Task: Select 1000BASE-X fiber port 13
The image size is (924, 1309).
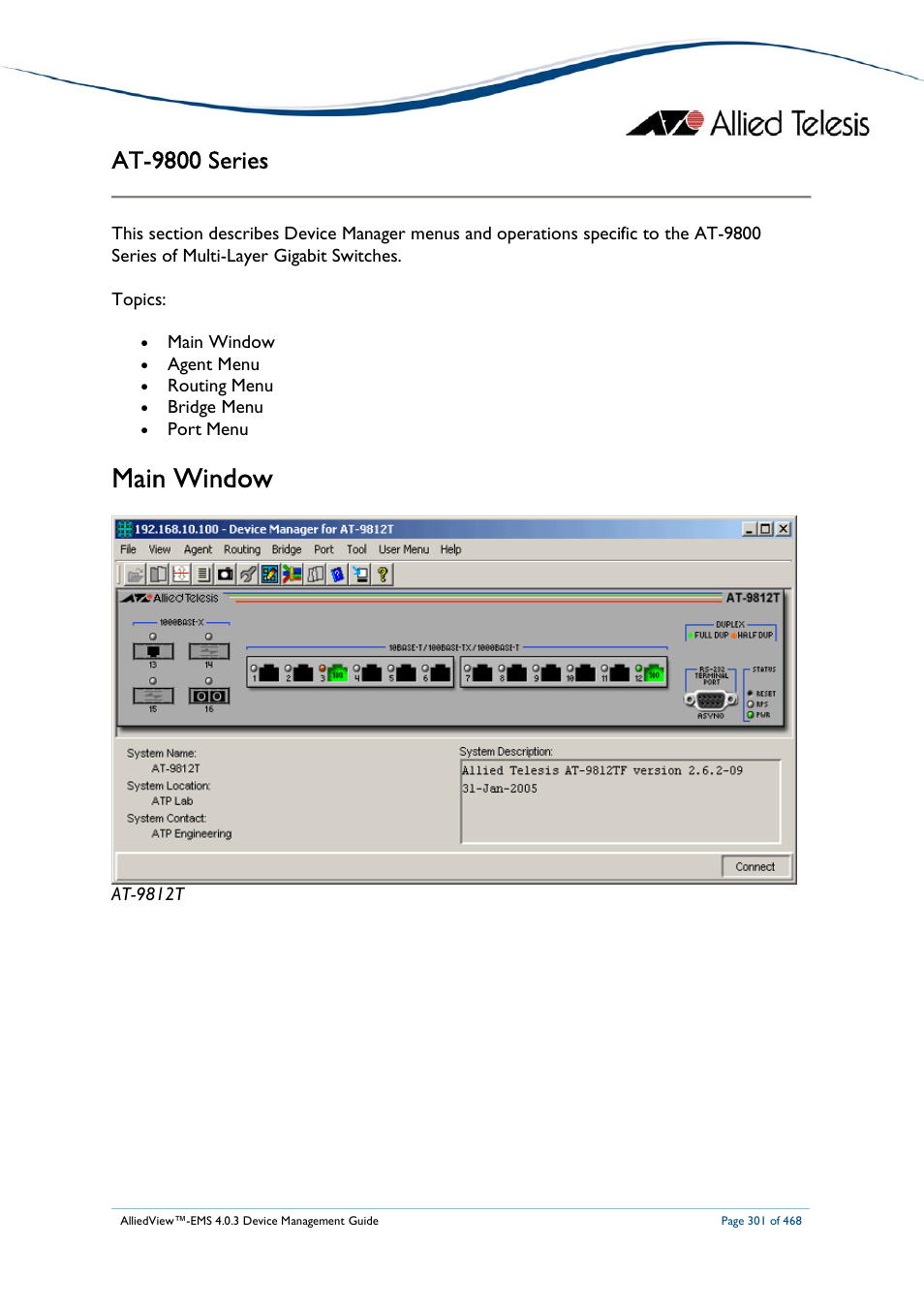Action: tap(153, 651)
